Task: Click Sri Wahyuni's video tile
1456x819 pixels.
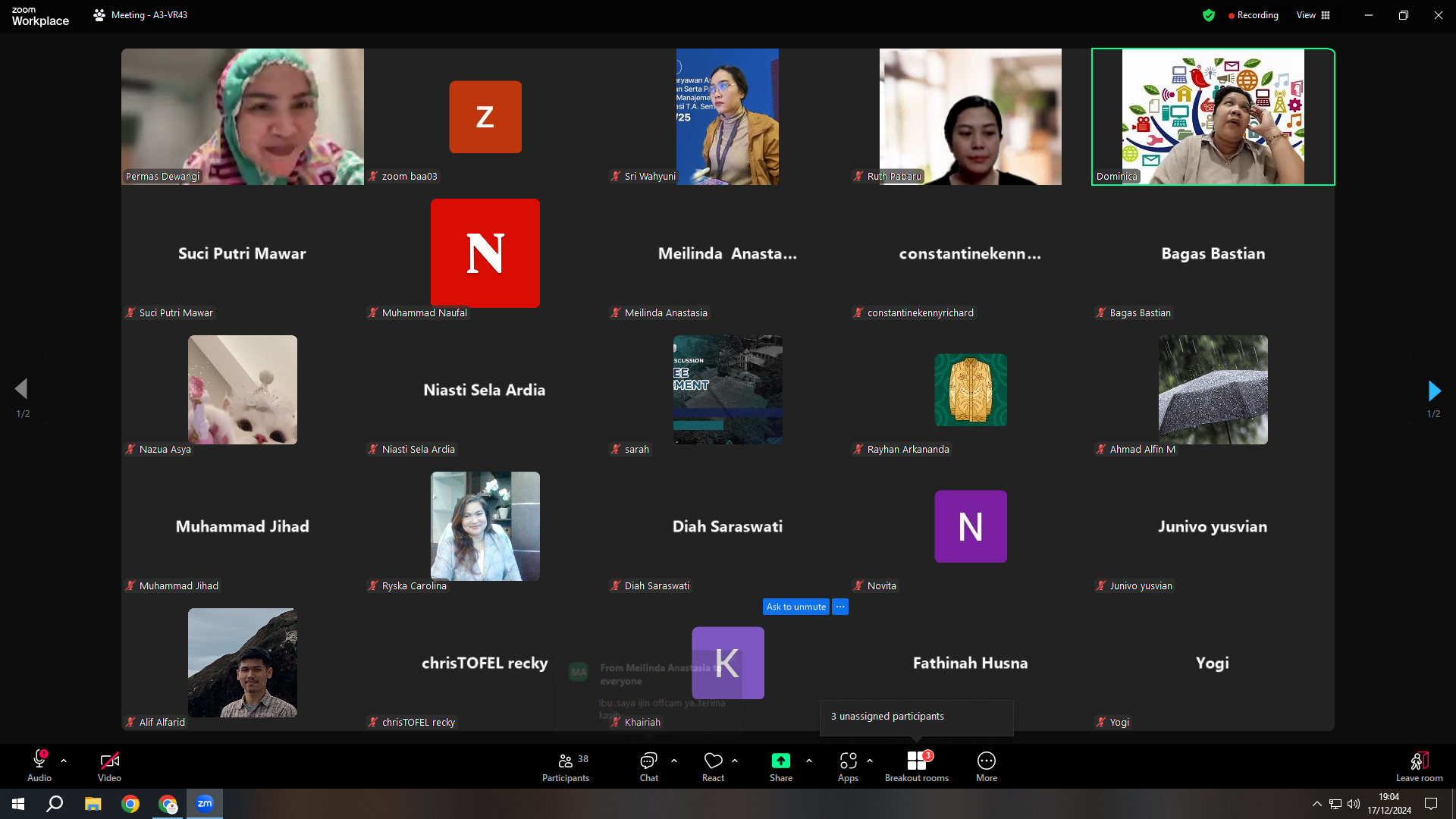Action: 728,117
